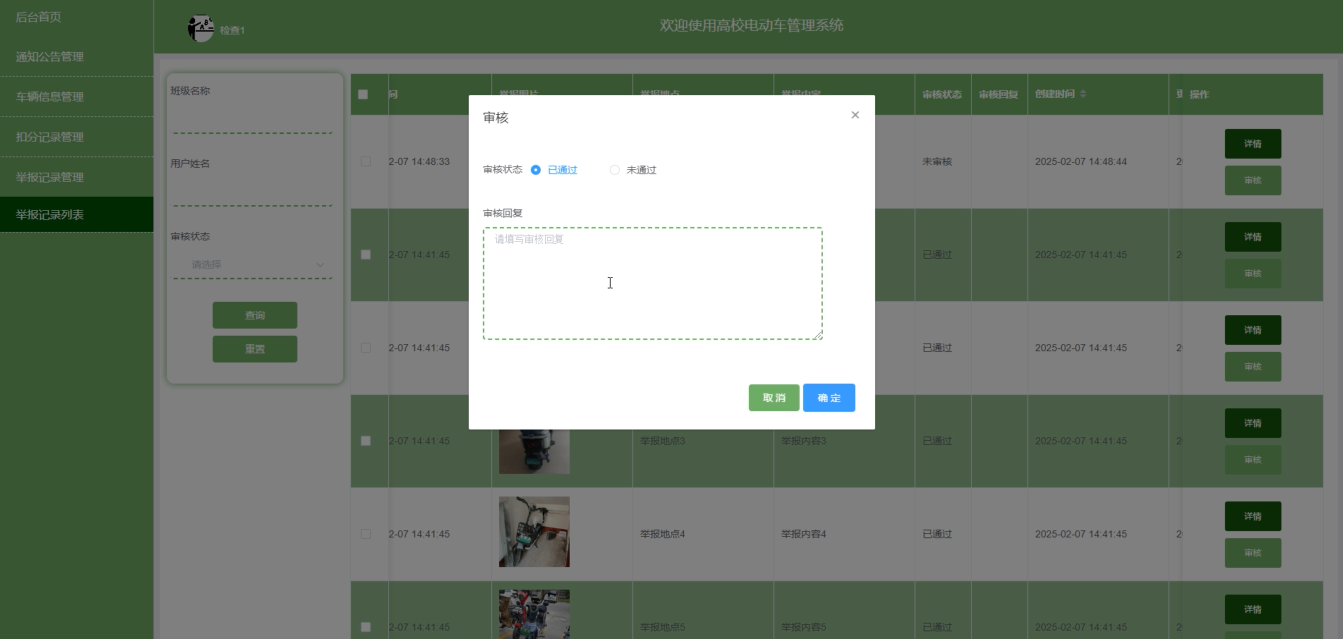Click the user avatar icon beside 检查1
The image size is (1343, 639).
201,29
